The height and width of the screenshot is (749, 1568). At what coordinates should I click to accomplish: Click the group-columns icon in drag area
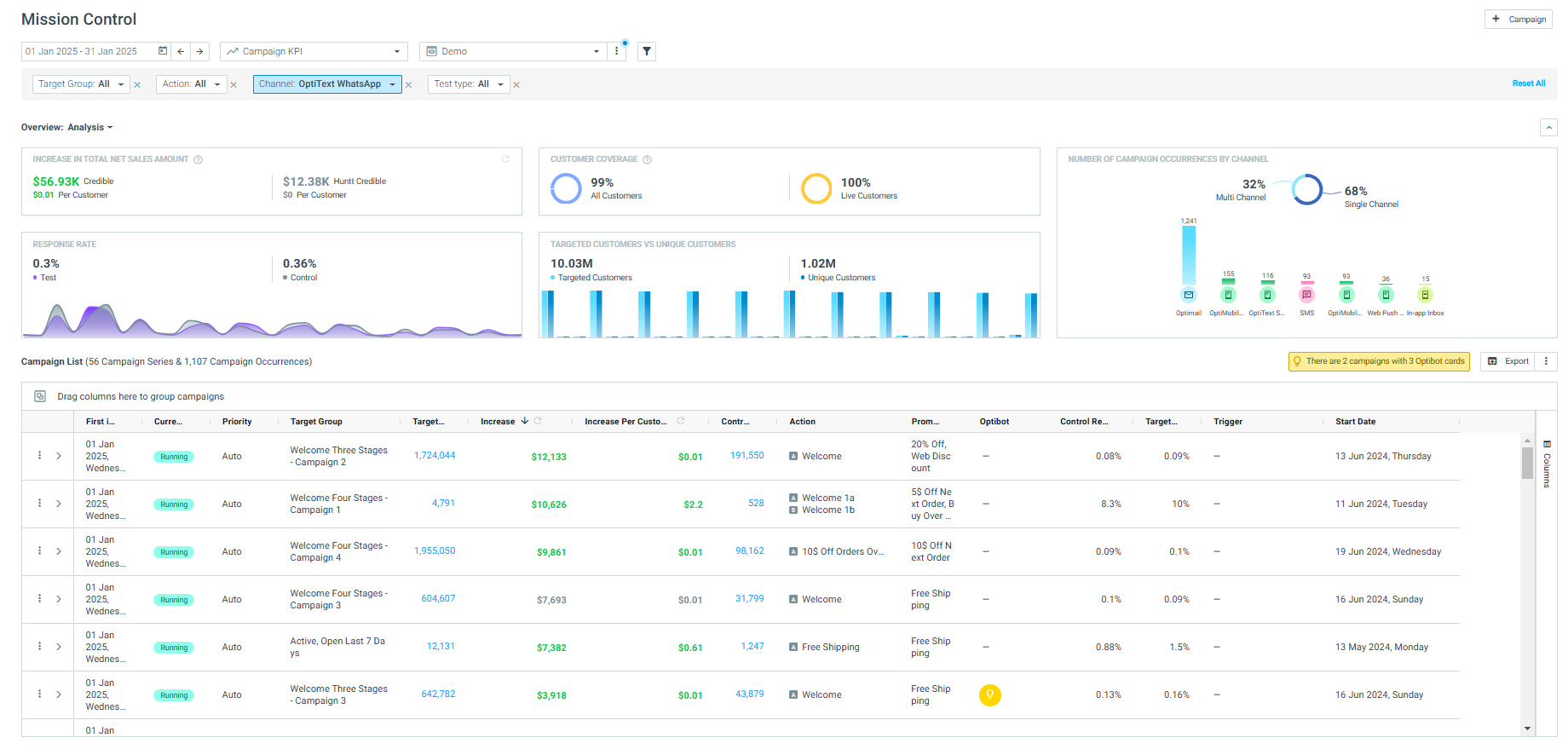point(39,396)
